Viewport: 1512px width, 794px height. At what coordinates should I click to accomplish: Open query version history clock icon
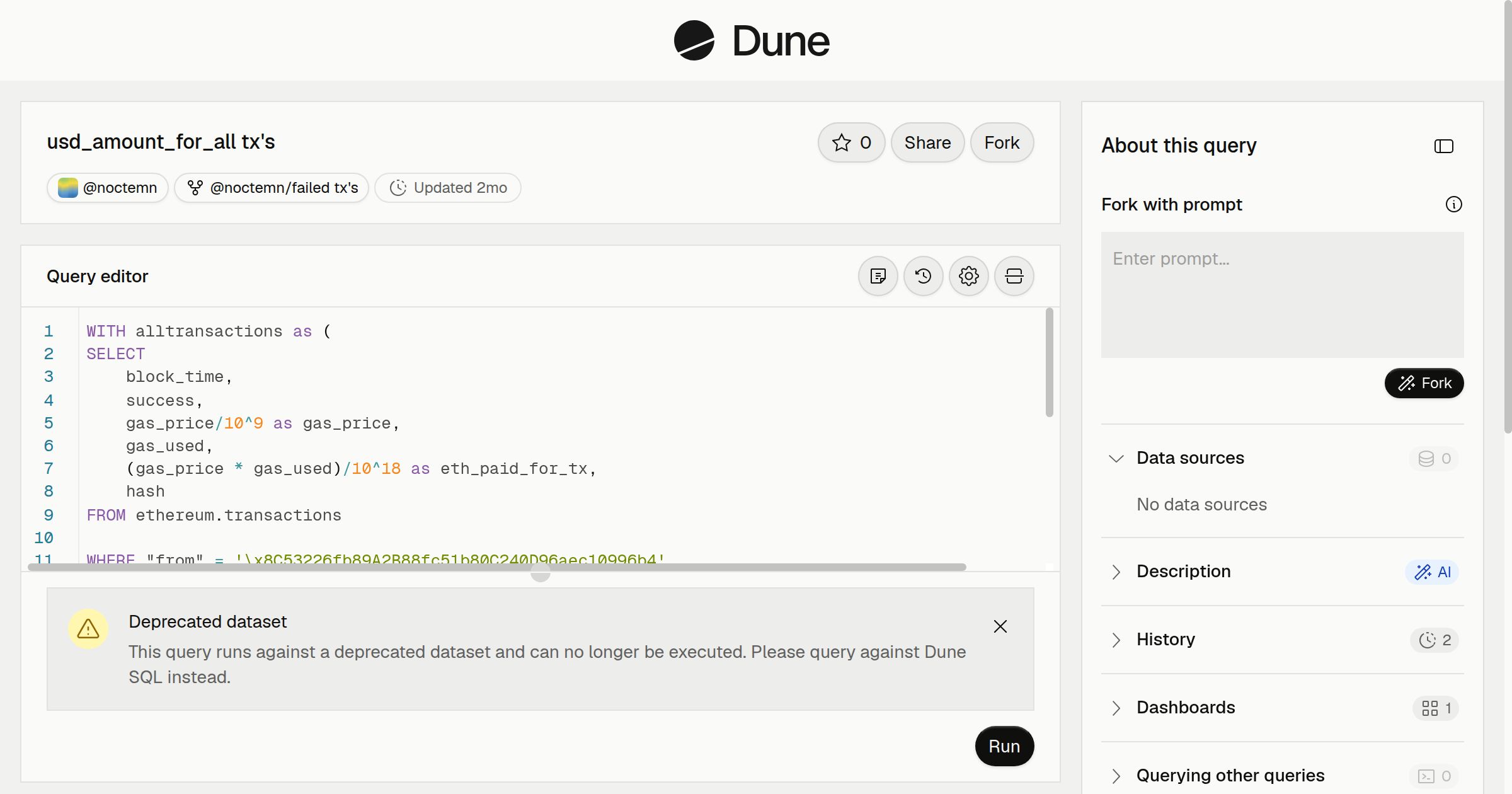point(924,276)
